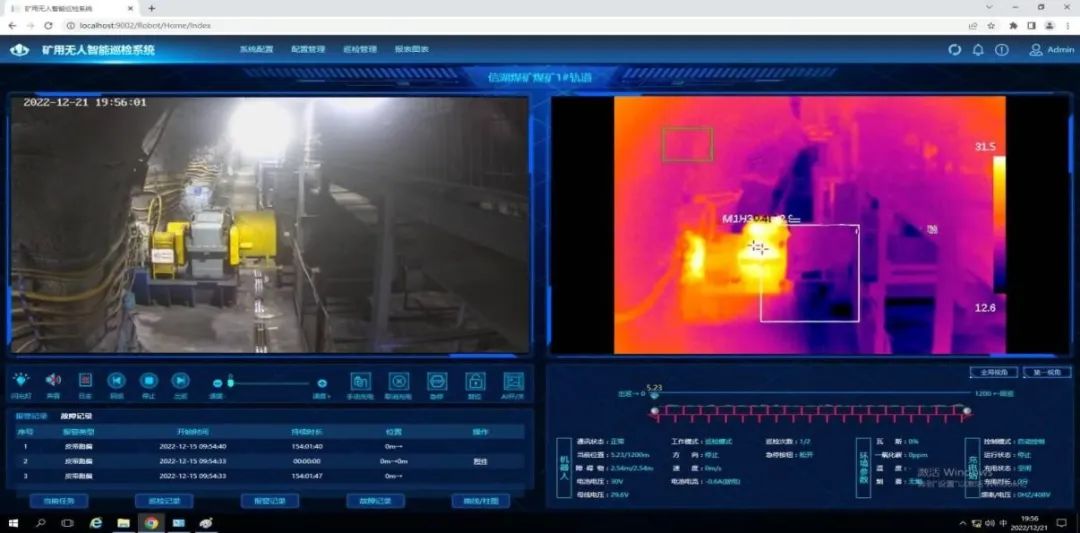The image size is (1080, 533).
Task: Open the 系统配置 menu
Action: click(256, 50)
